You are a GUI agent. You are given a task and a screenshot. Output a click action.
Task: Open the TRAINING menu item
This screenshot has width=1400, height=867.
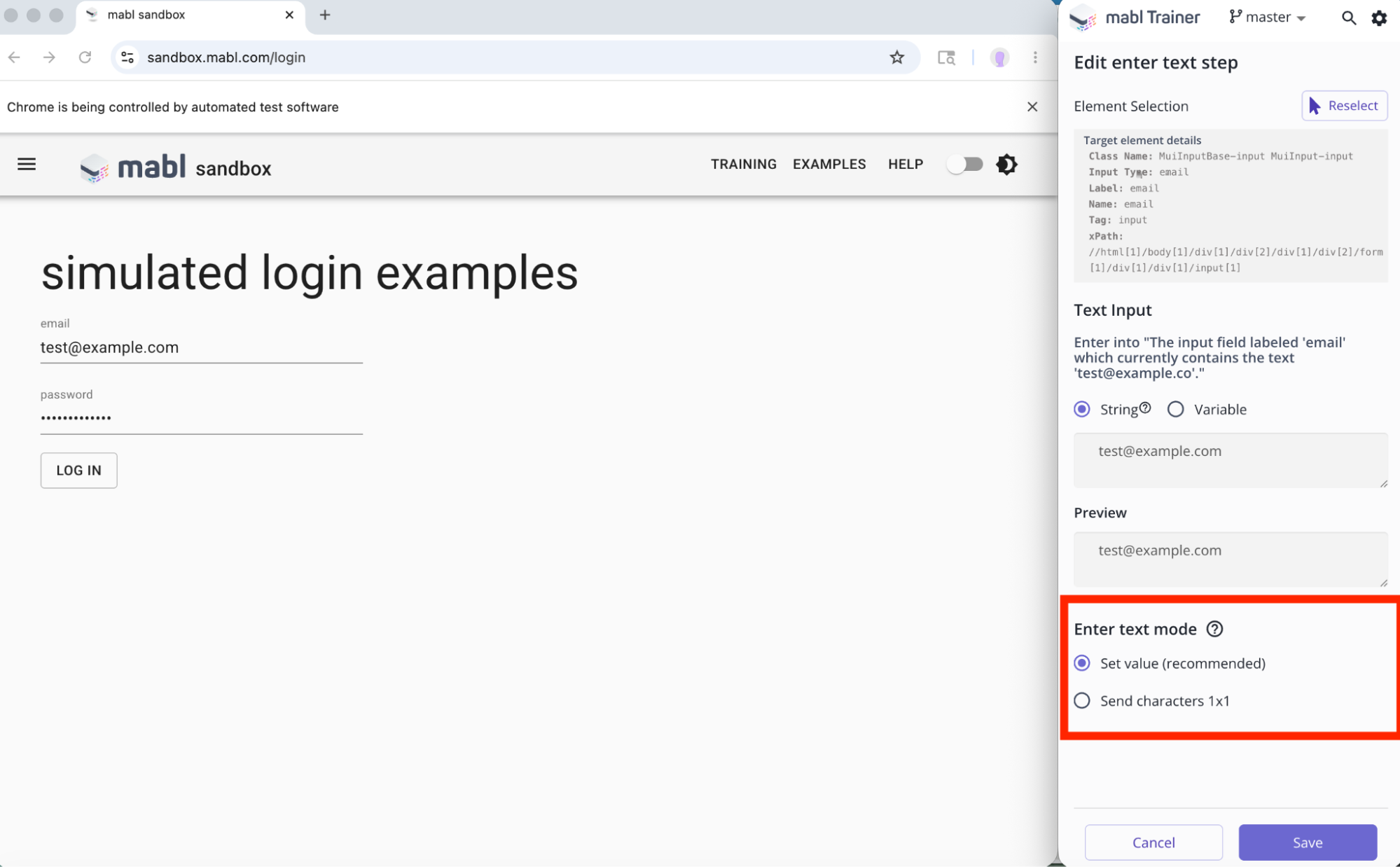click(743, 164)
